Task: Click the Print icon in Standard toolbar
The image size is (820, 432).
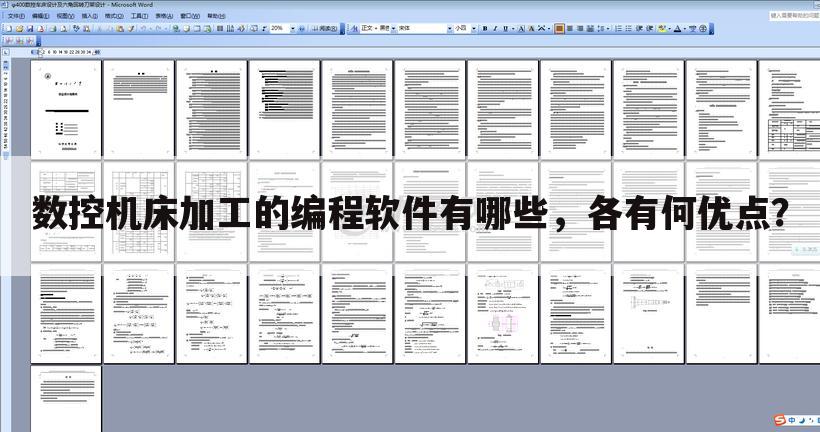Action: coord(53,29)
